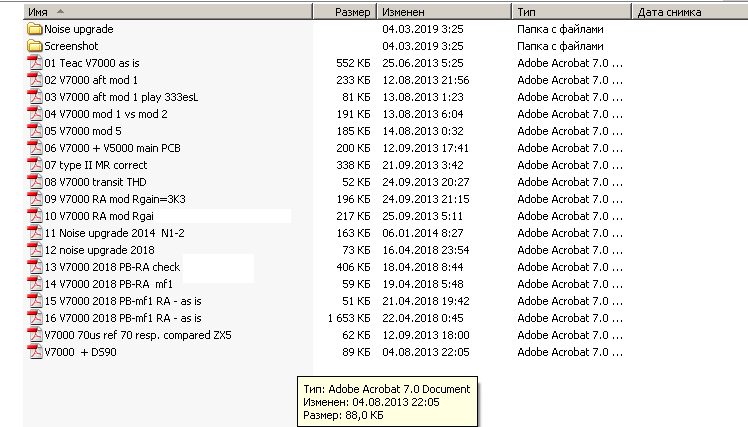Screen dimensions: 748x427
Task: Click PDF icon of V7000 + DS90
Action: 34,352
